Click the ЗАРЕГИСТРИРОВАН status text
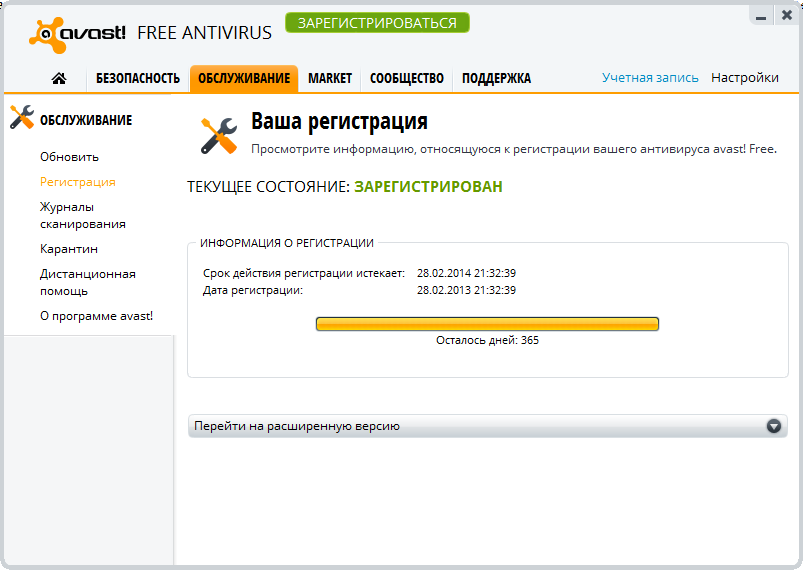803x570 pixels. tap(428, 186)
